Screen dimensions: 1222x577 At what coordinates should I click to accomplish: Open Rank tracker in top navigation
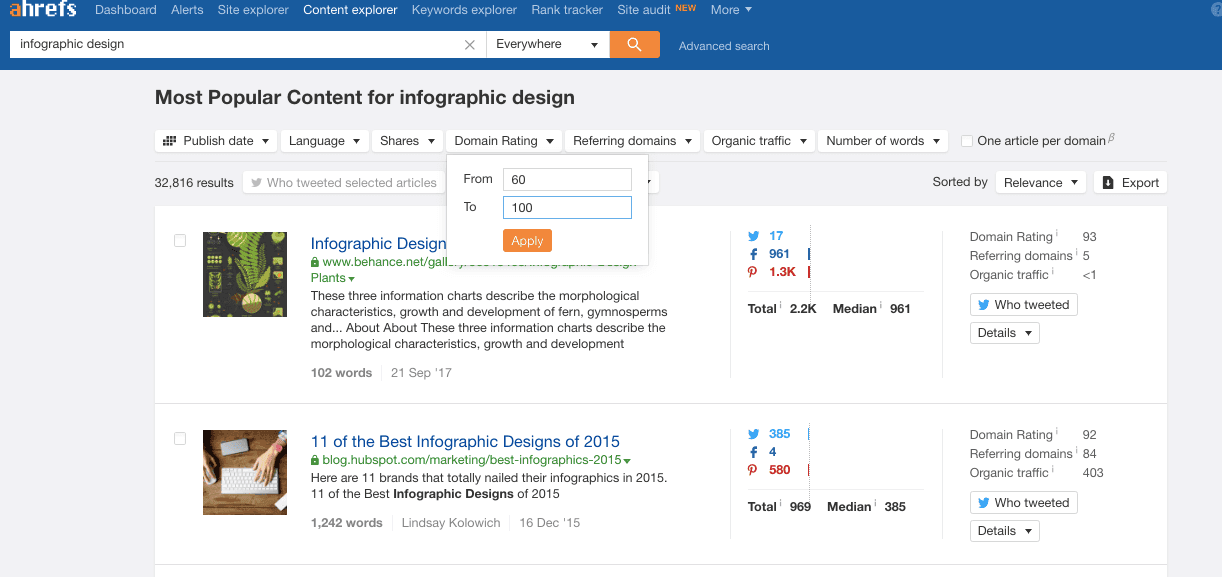pyautogui.click(x=567, y=10)
